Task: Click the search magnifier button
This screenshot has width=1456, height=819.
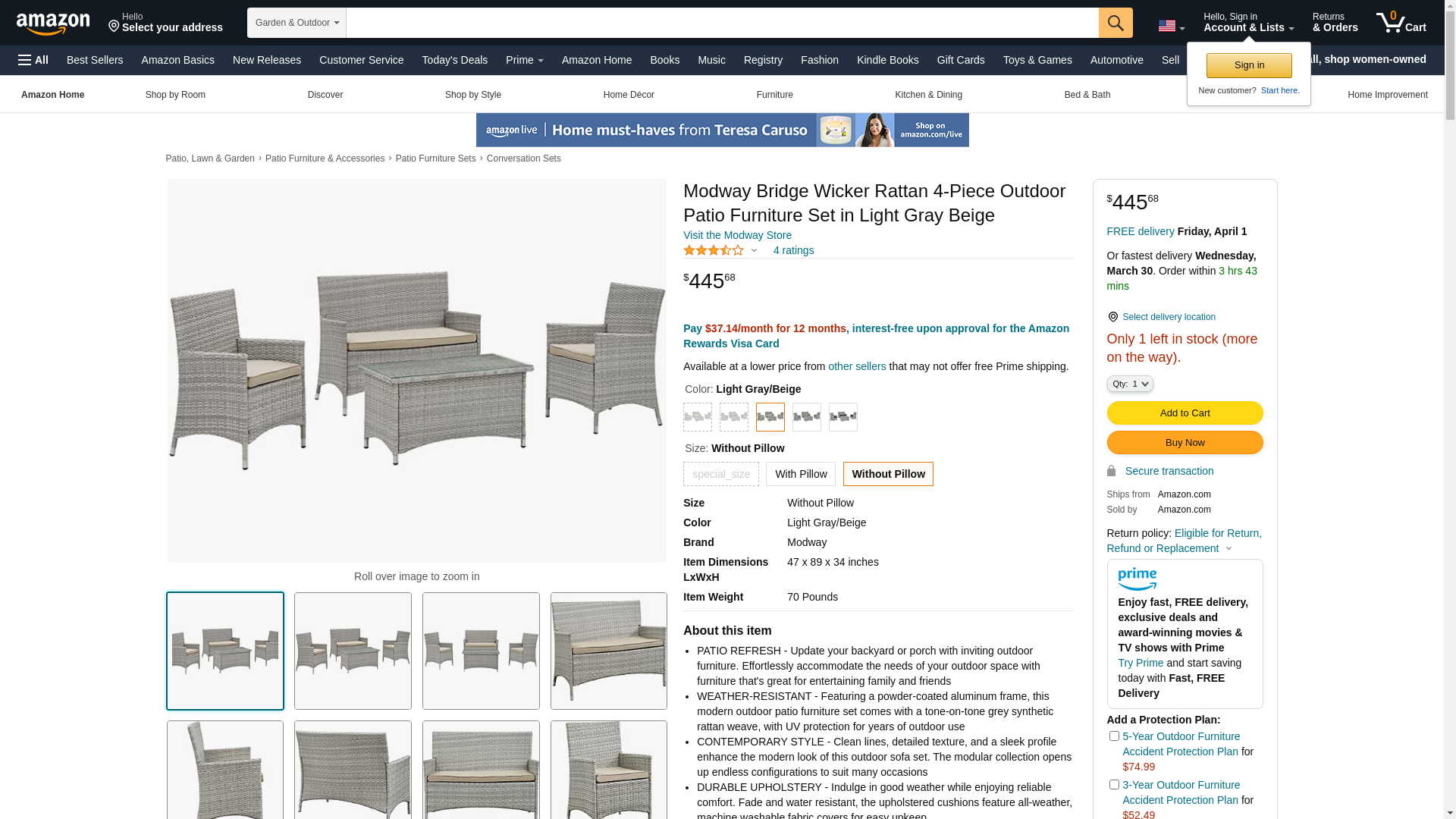Action: point(1116,23)
